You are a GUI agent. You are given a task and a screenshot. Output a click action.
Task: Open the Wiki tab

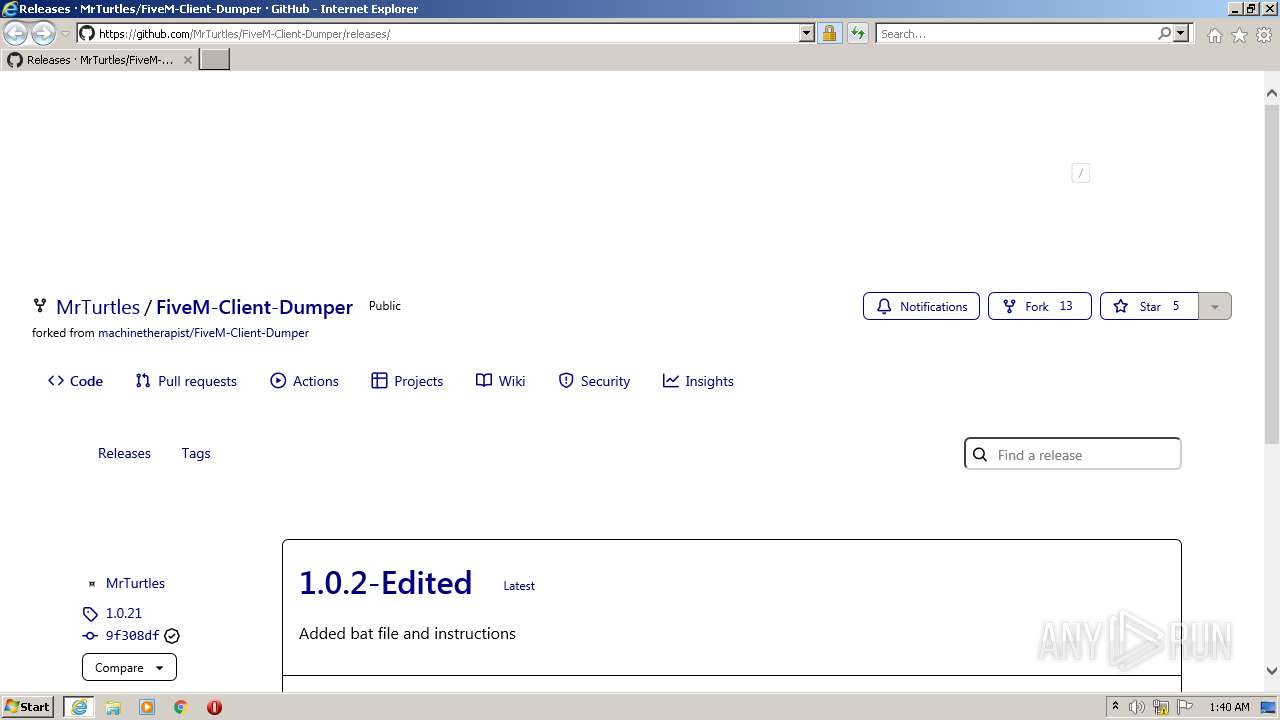pos(500,381)
